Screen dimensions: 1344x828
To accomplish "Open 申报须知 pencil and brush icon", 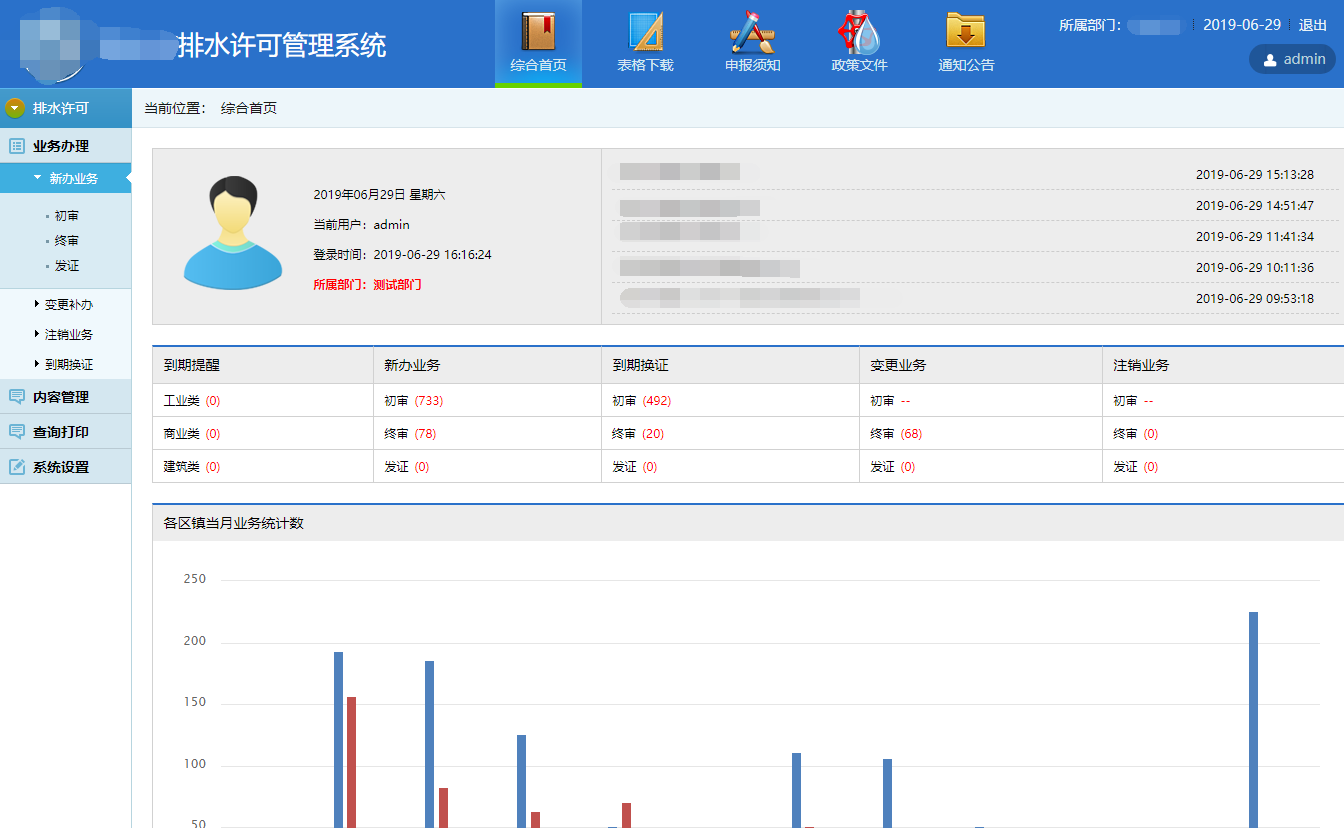I will tap(752, 31).
